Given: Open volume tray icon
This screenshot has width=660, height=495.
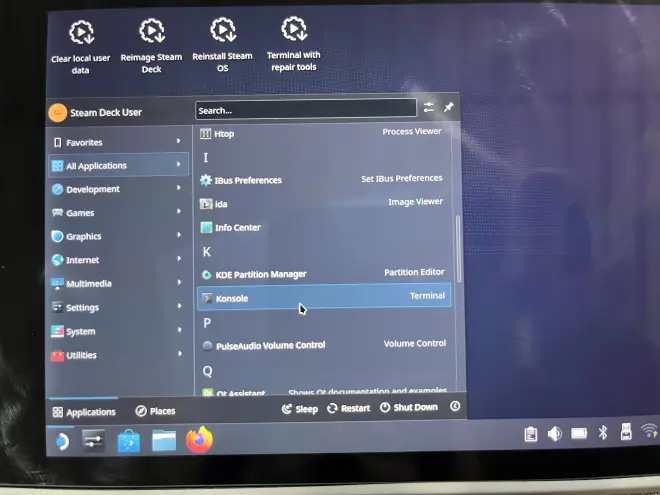Looking at the screenshot, I should (554, 434).
